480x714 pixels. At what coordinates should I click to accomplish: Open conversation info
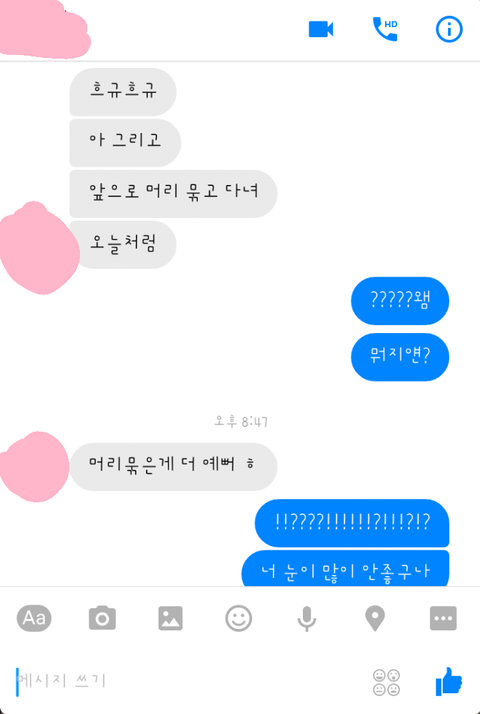pyautogui.click(x=449, y=30)
